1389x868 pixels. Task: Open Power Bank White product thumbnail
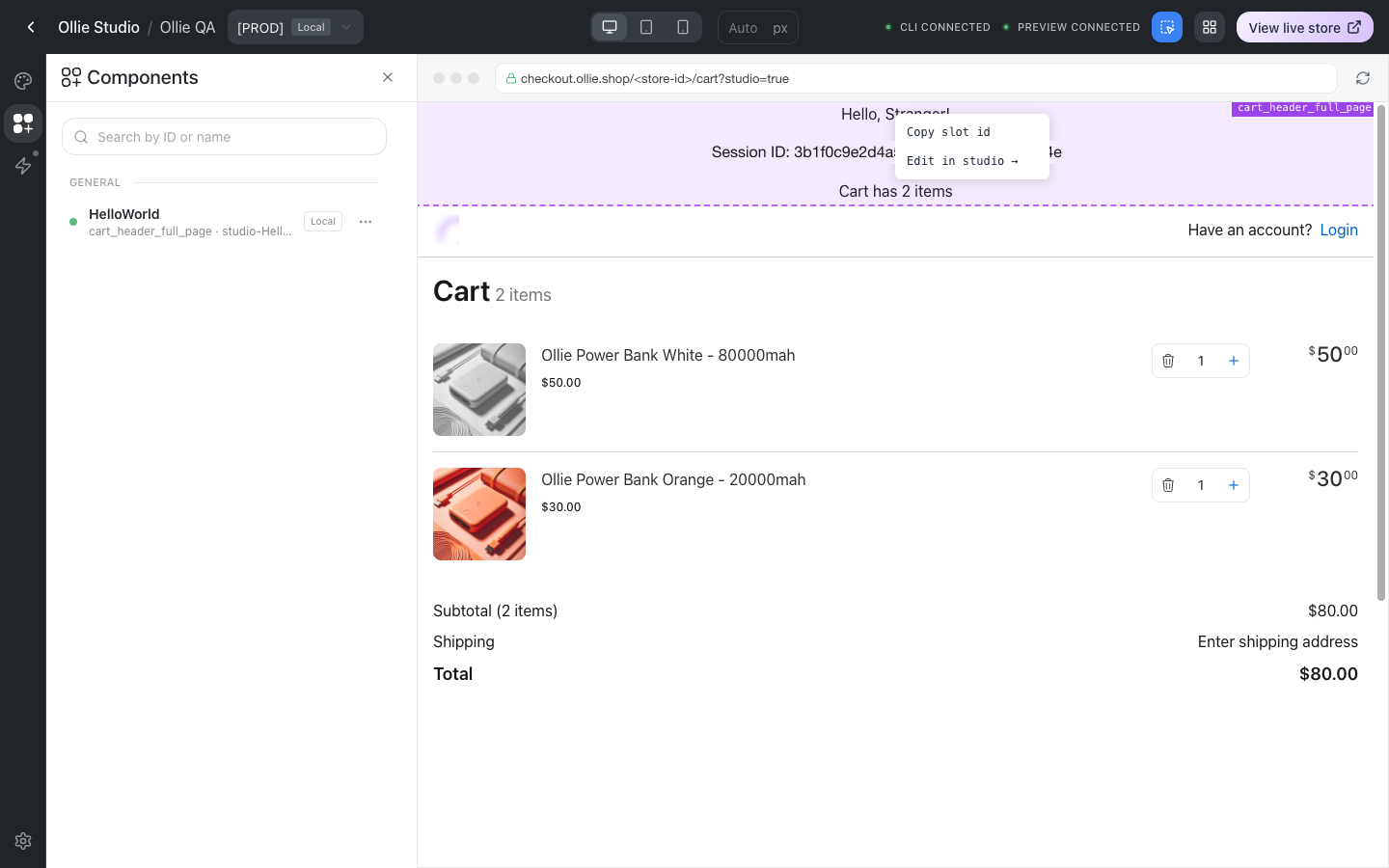pos(479,390)
